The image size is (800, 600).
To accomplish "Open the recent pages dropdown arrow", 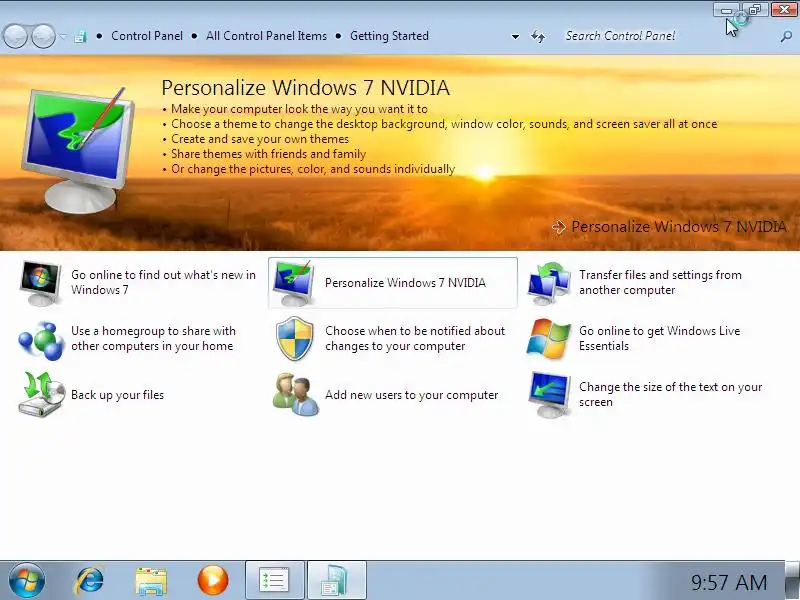I will [63, 36].
